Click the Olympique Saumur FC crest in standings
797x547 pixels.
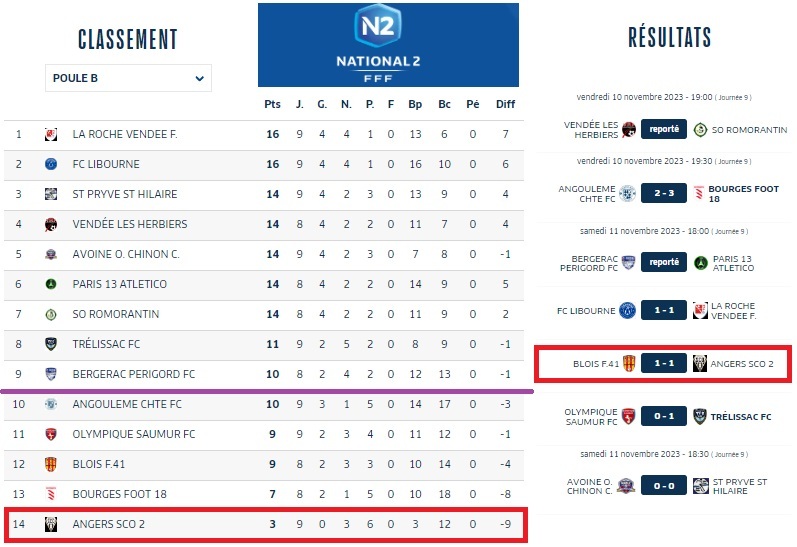point(50,434)
